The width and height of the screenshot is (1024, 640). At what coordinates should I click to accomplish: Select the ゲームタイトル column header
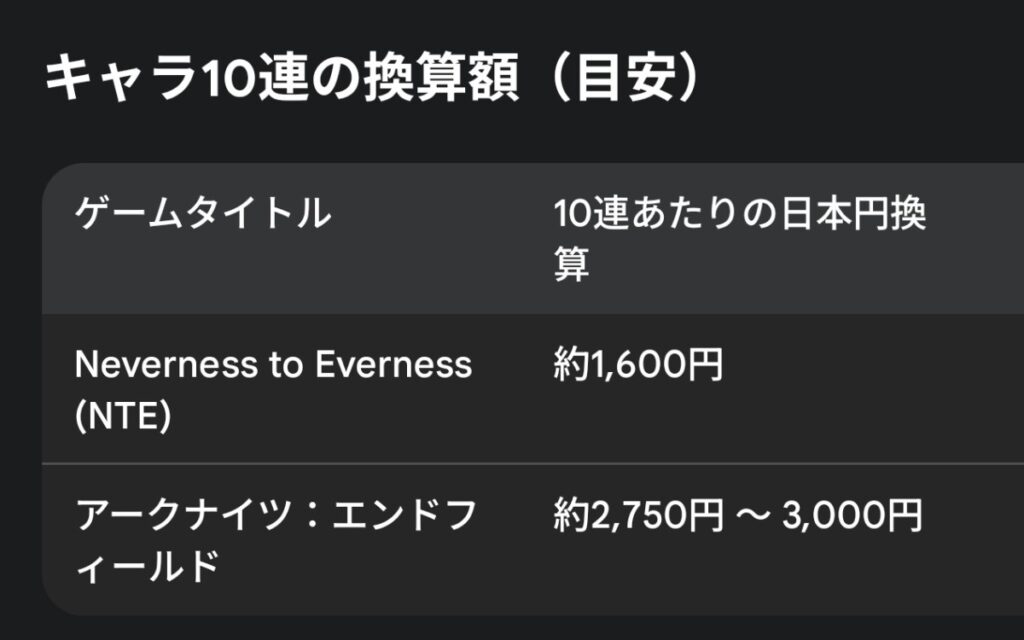[203, 213]
